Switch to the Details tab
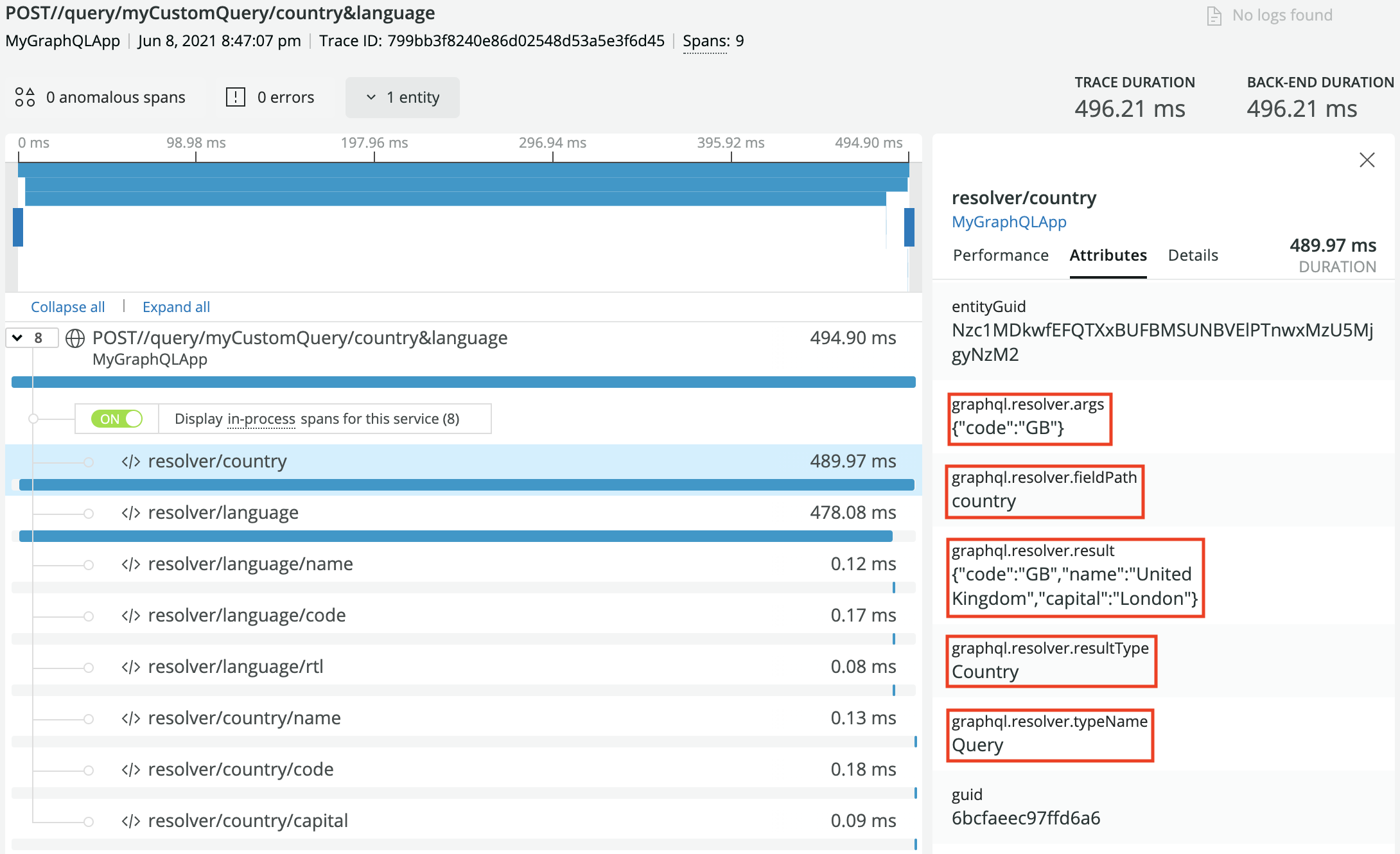Screen dimensions: 1400x854 [1193, 255]
